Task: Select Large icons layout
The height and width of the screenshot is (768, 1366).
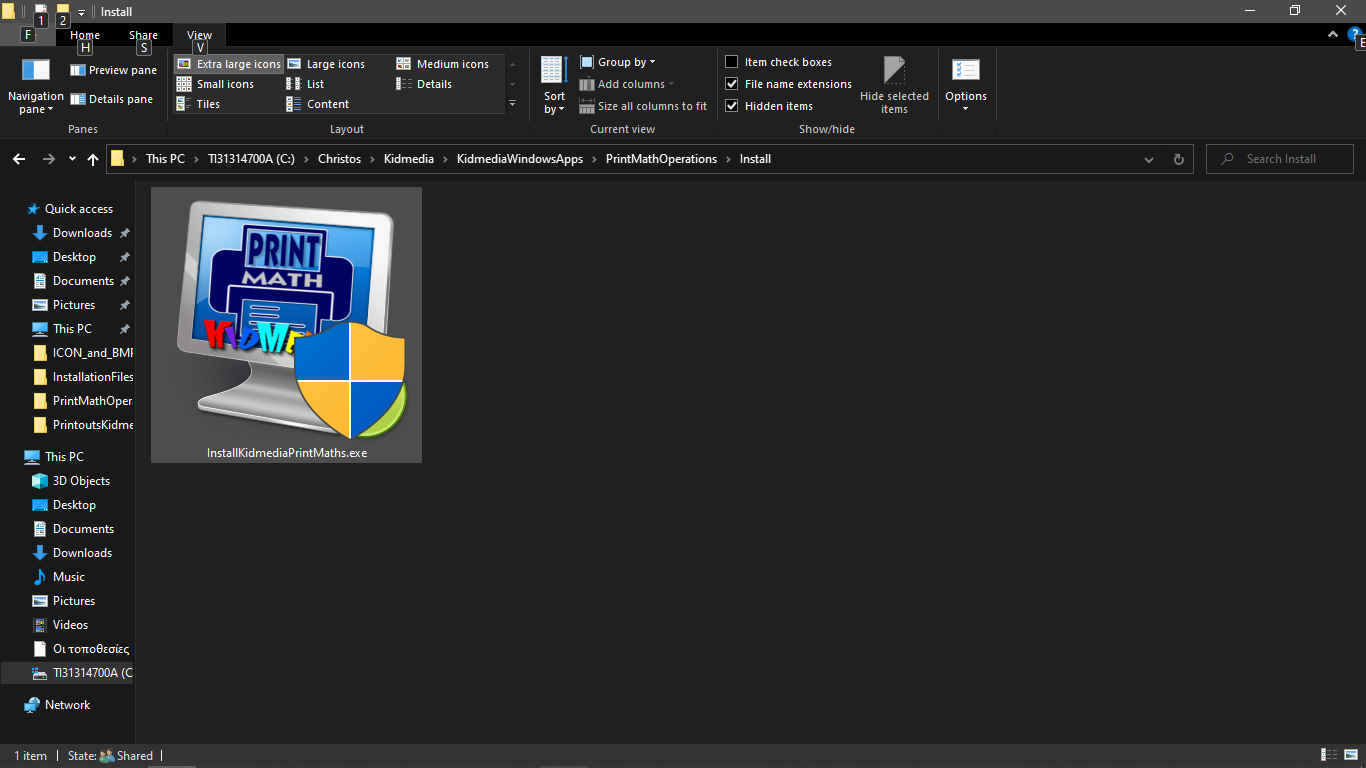Action: (x=326, y=64)
